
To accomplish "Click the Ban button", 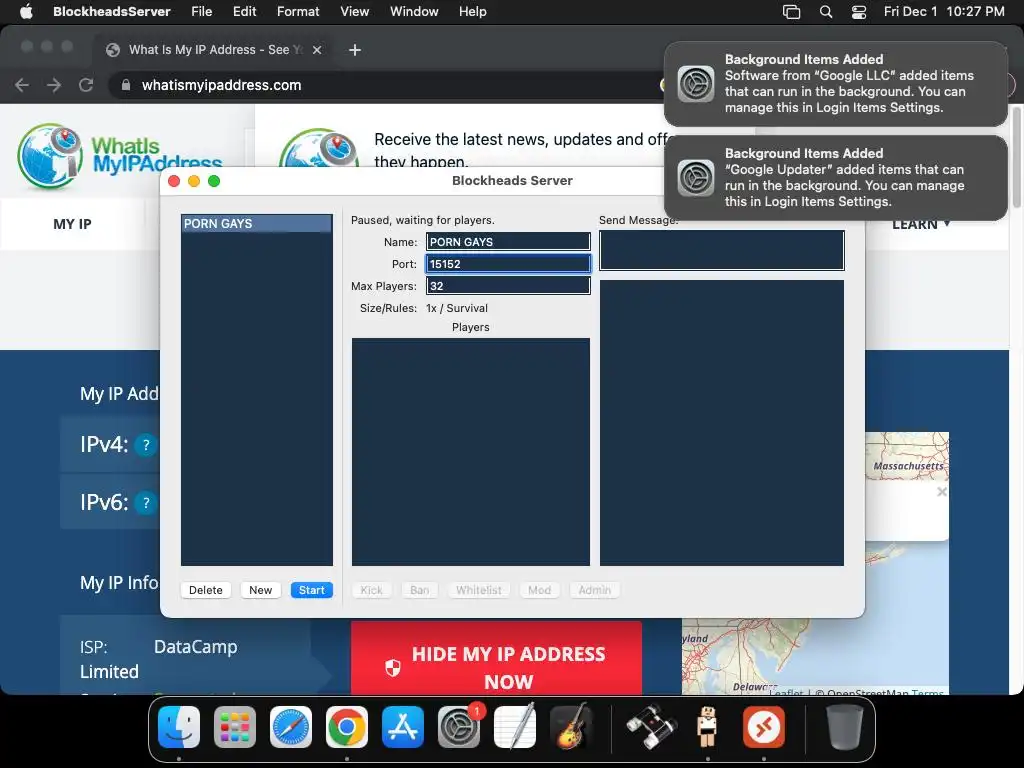I will pyautogui.click(x=419, y=590).
